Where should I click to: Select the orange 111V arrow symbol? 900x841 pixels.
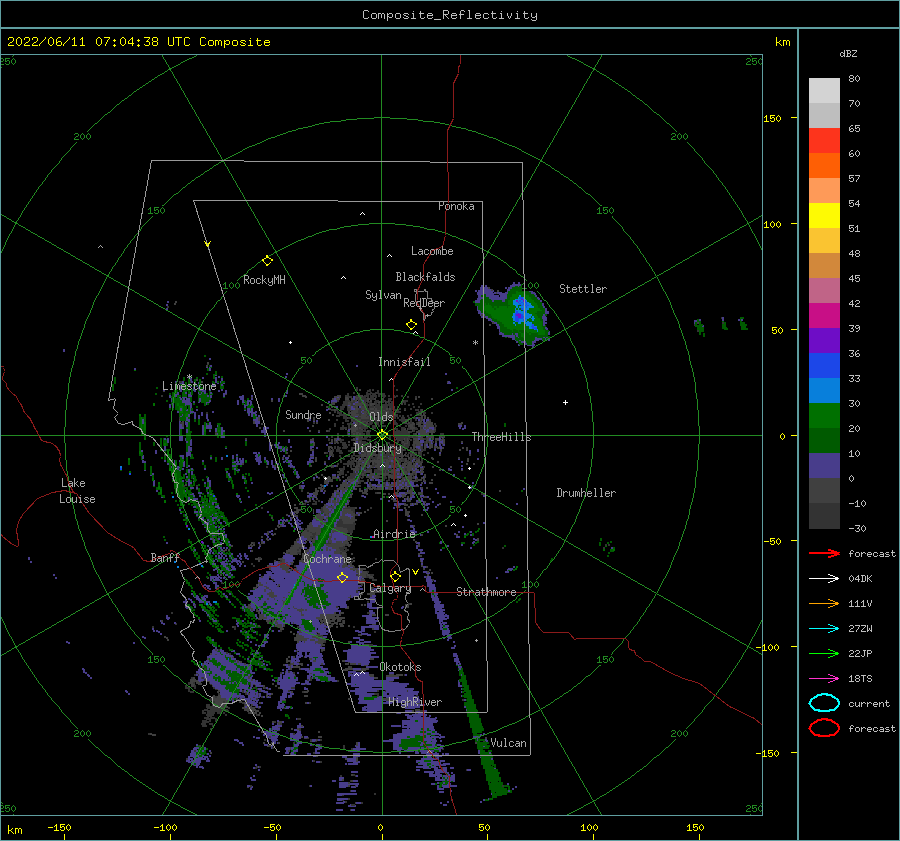(x=824, y=603)
